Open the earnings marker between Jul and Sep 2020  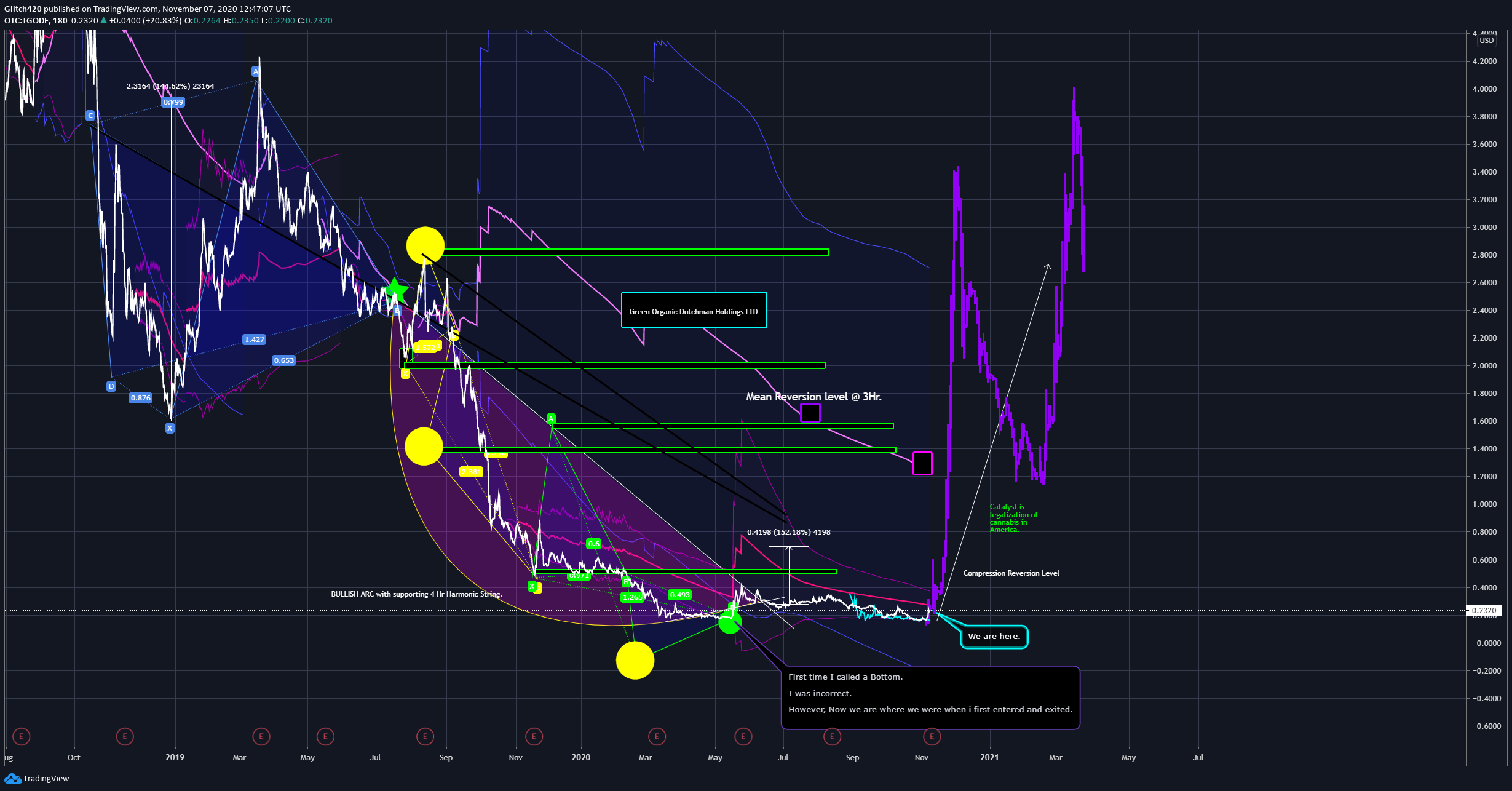(x=832, y=736)
